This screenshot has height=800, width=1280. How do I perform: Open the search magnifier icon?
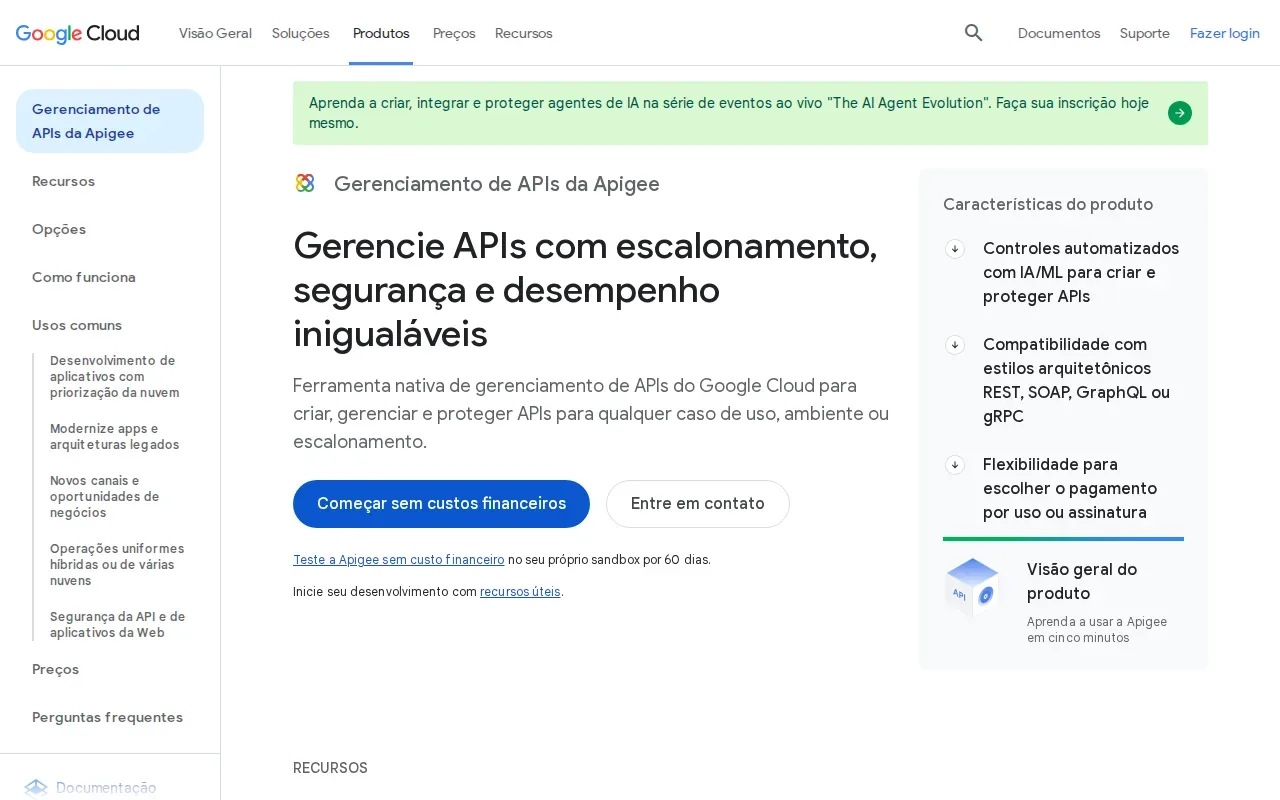pos(973,33)
